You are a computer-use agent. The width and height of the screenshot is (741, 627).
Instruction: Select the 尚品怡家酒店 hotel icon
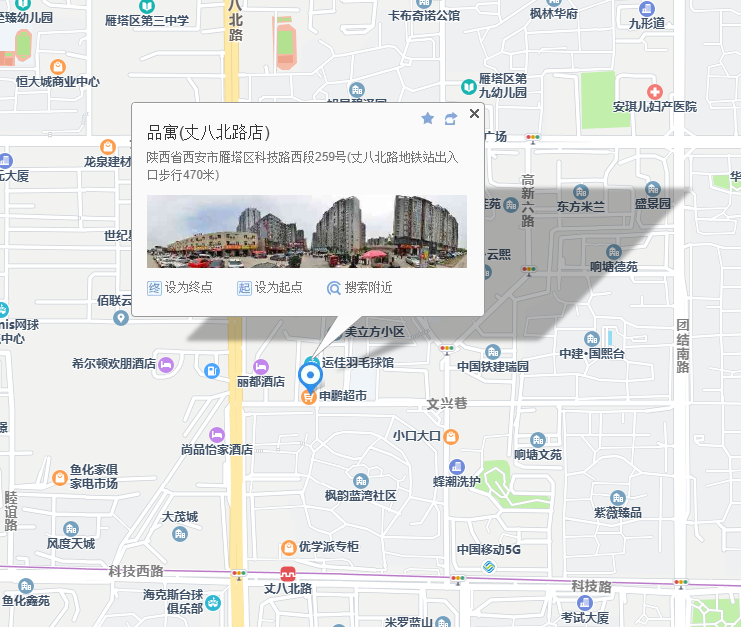(217, 435)
